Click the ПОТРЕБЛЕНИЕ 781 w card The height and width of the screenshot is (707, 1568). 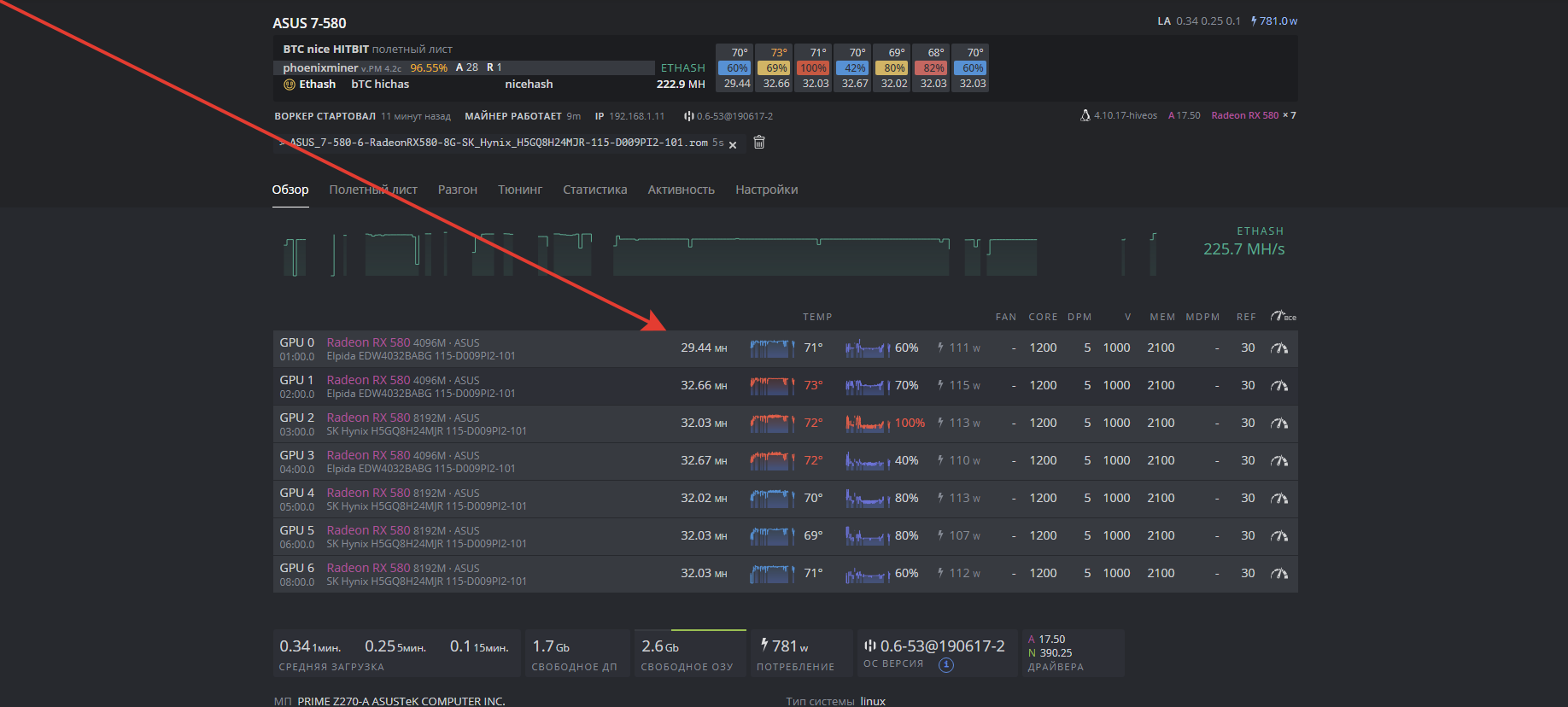tap(802, 654)
